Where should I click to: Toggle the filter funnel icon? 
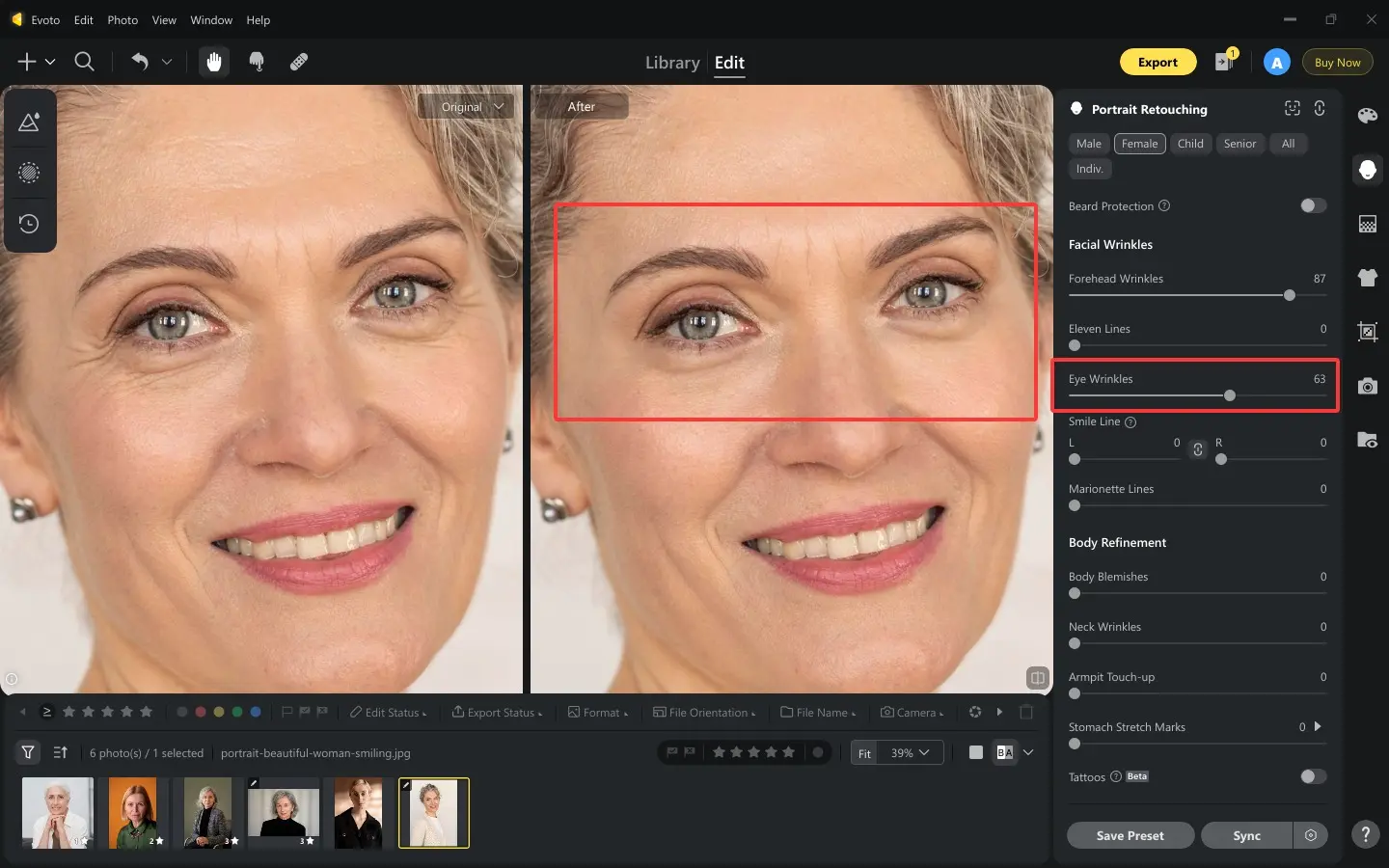tap(28, 752)
